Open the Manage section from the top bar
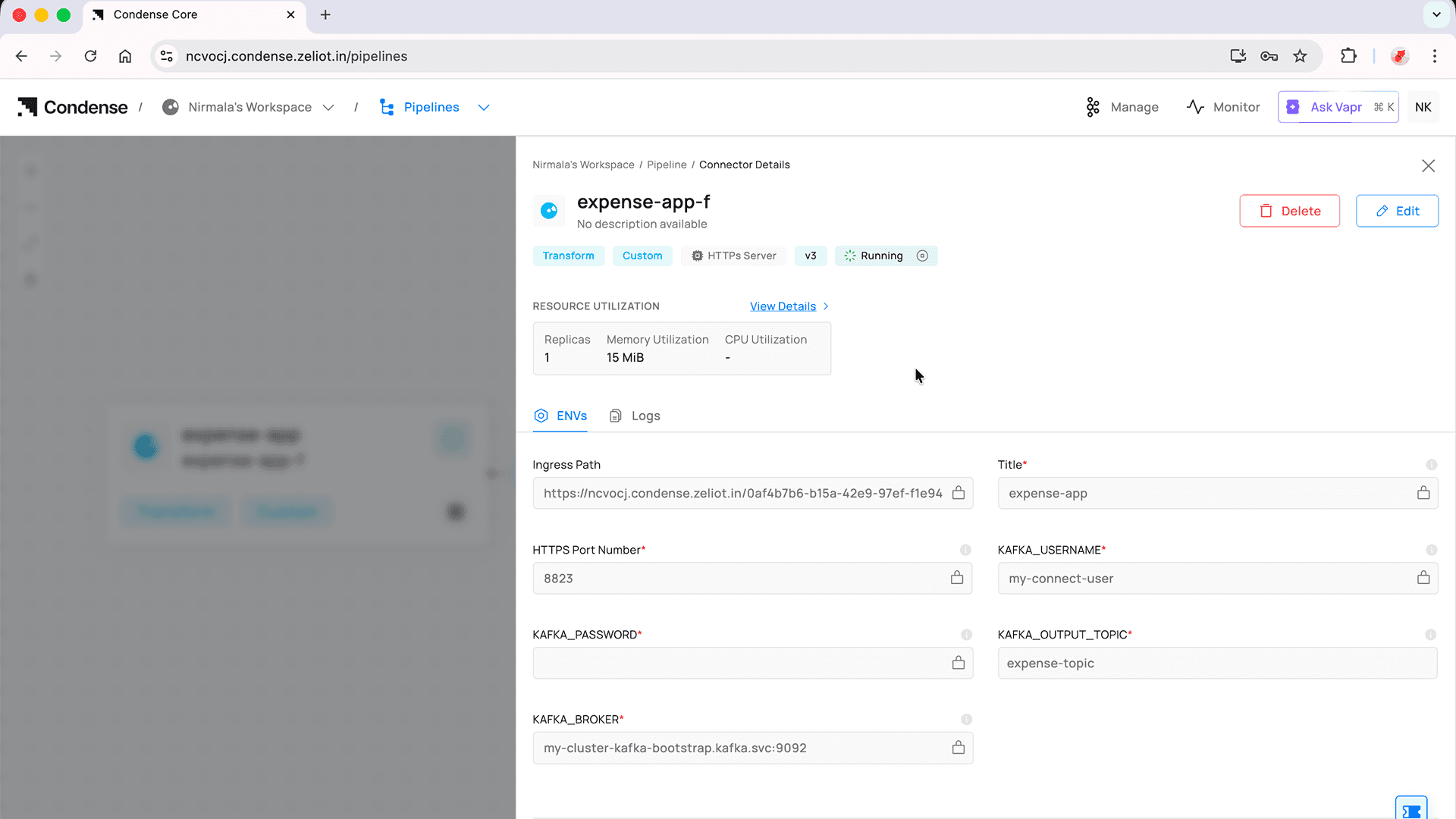 1122,107
